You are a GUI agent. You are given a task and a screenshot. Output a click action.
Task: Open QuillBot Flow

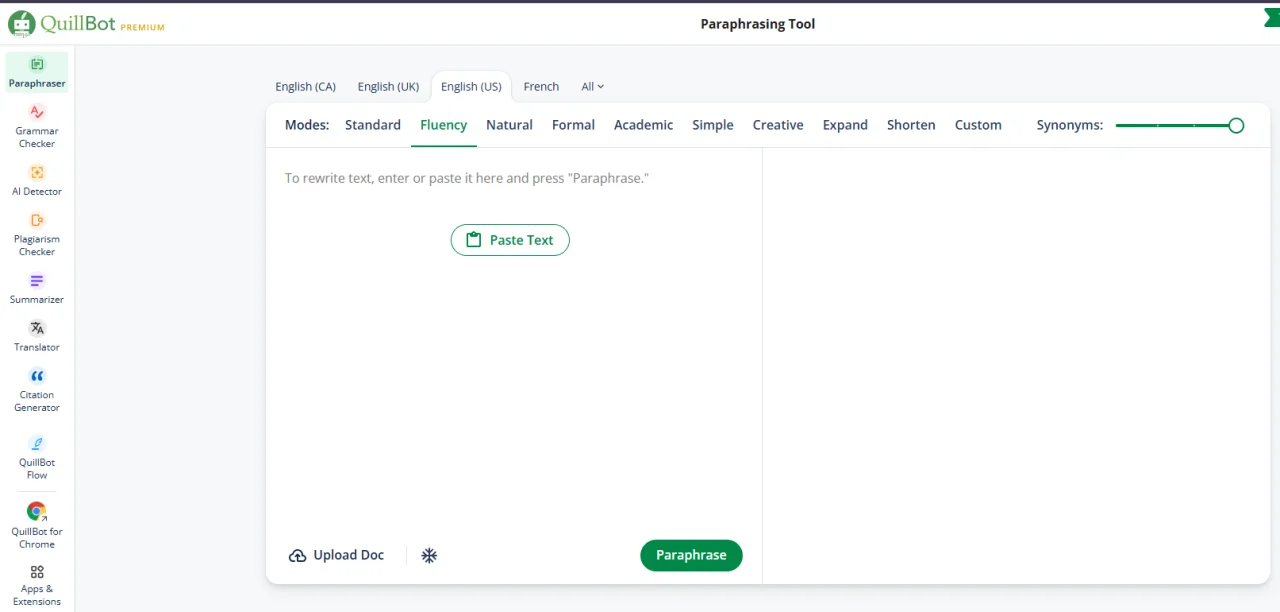[x=37, y=458]
